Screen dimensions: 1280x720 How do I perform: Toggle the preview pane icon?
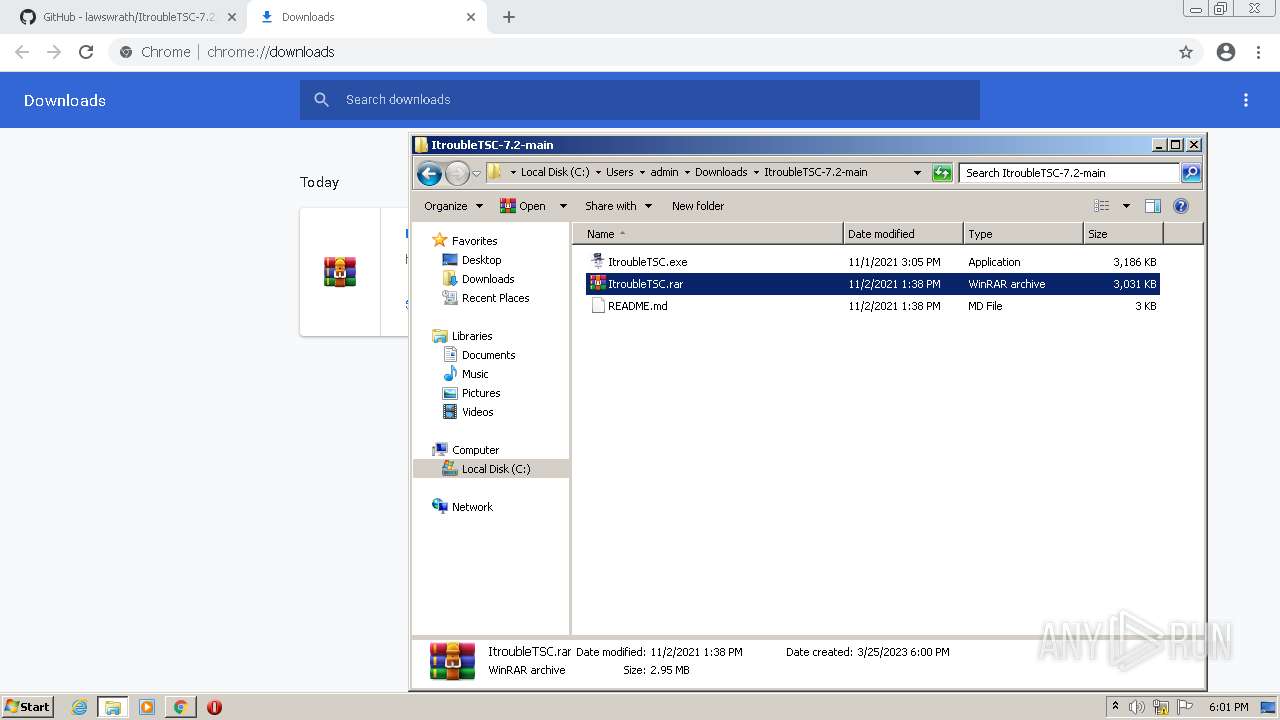click(1153, 206)
